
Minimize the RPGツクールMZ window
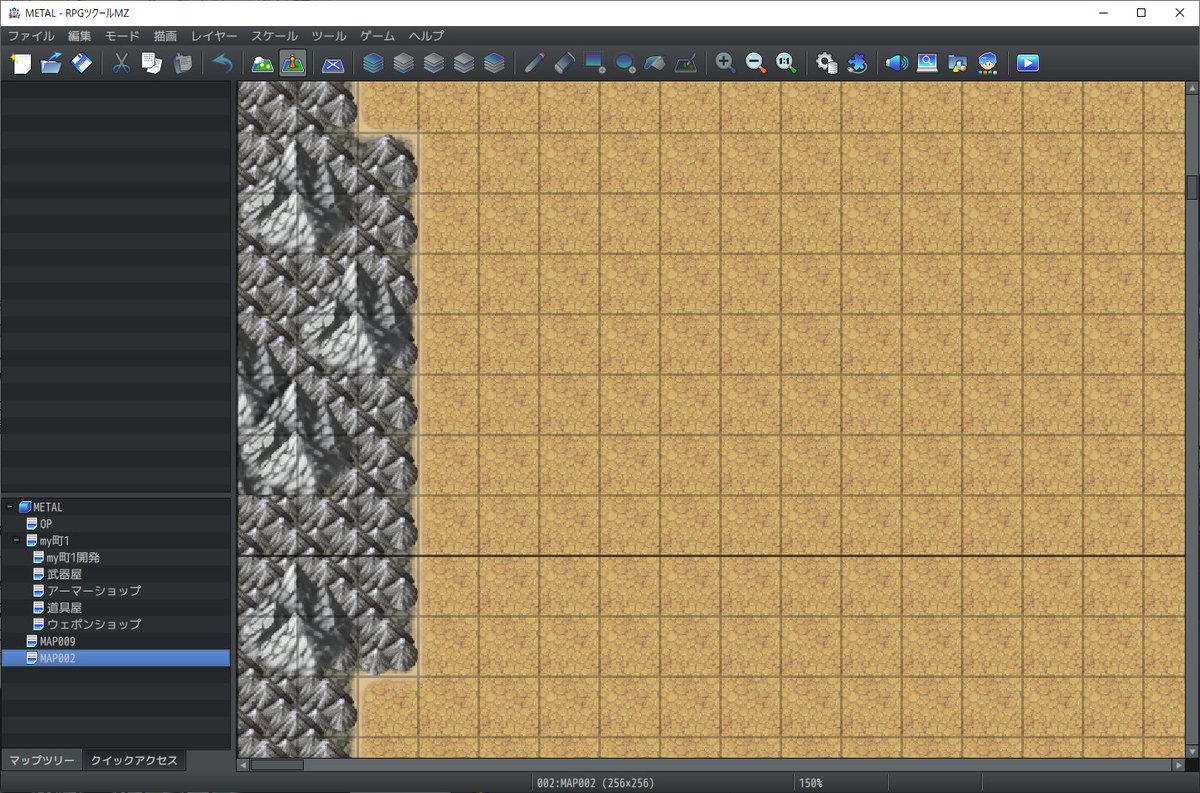coord(1103,12)
